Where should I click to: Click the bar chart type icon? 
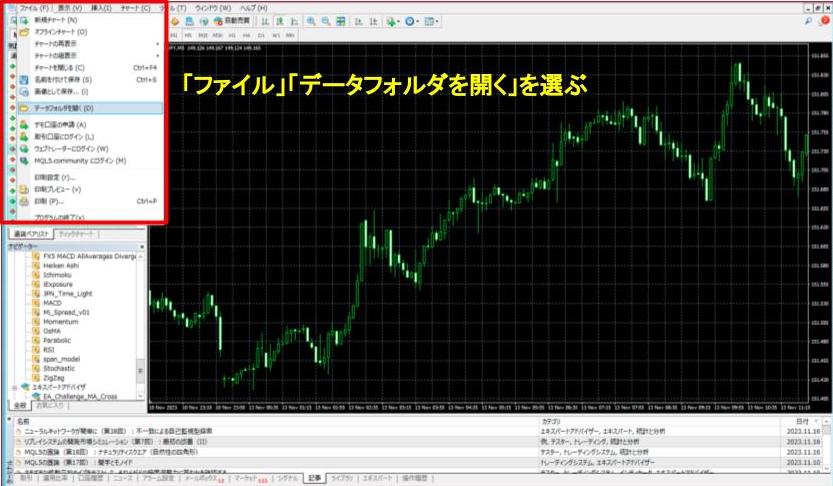[x=265, y=21]
